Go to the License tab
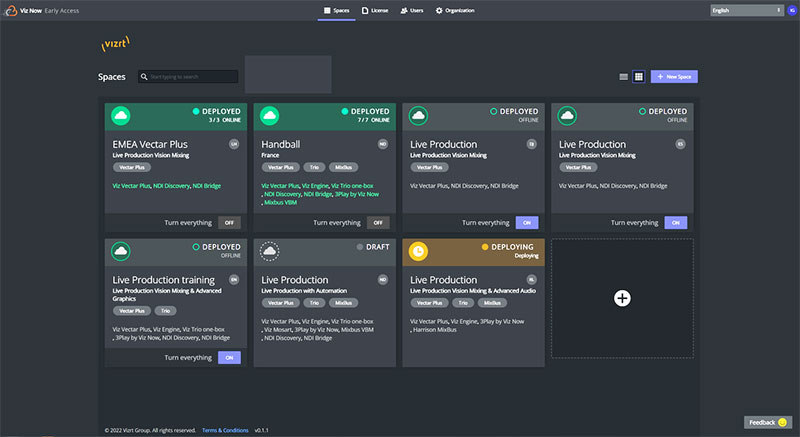Image resolution: width=800 pixels, height=437 pixels. (373, 10)
